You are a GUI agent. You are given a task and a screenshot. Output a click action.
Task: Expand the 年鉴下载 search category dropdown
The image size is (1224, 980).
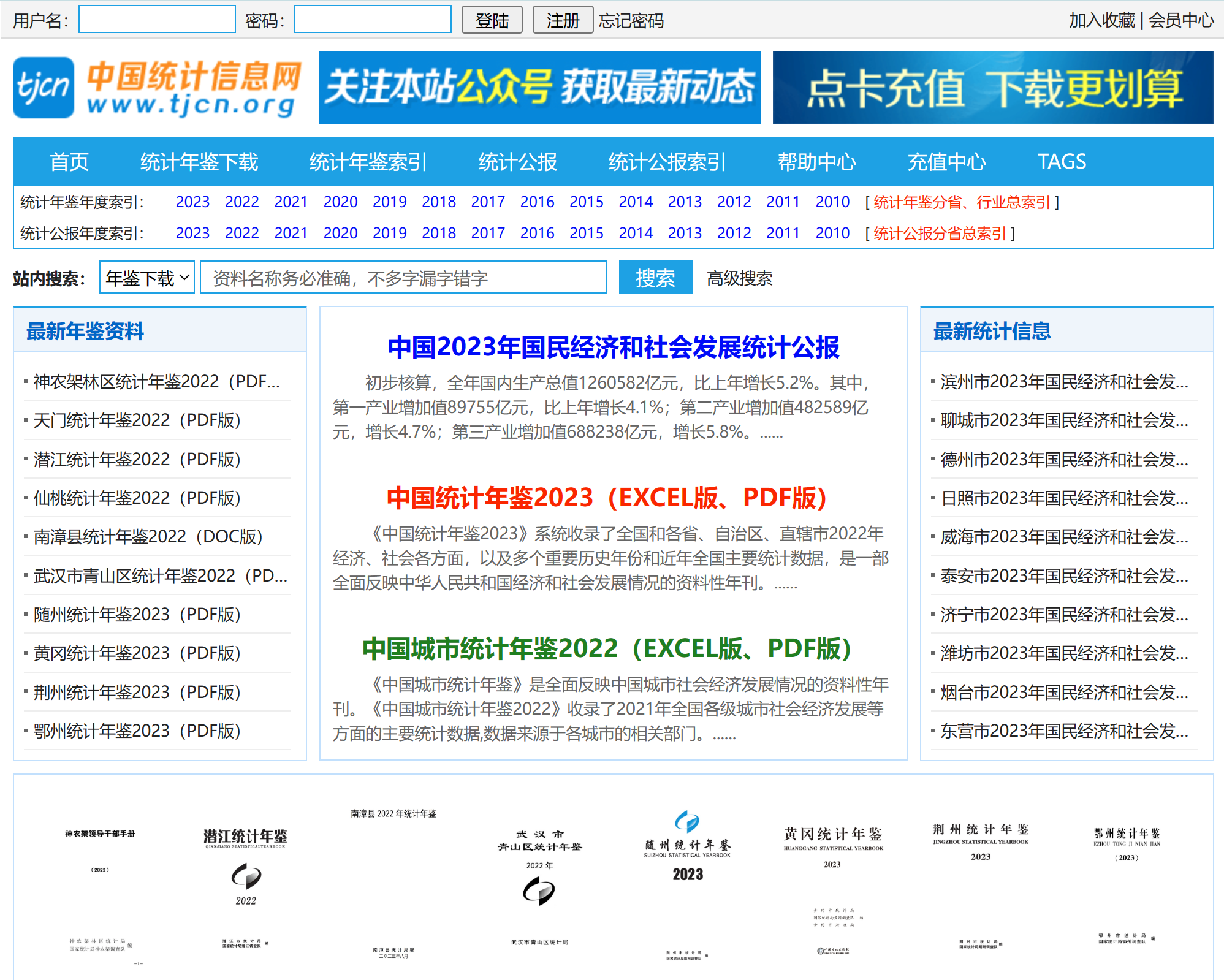point(147,278)
